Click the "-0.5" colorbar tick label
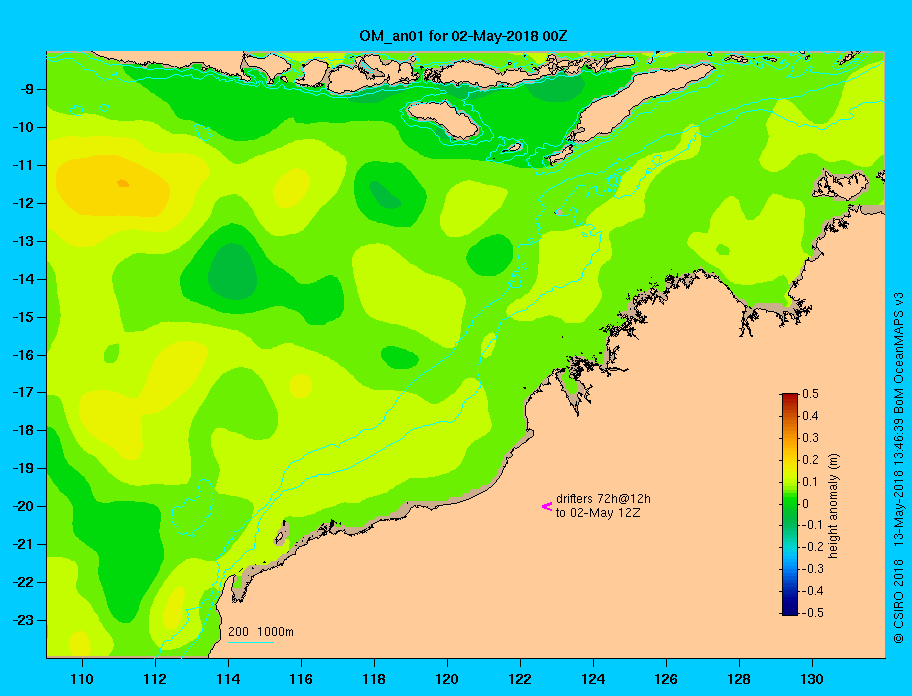This screenshot has height=696, width=912. (x=813, y=613)
